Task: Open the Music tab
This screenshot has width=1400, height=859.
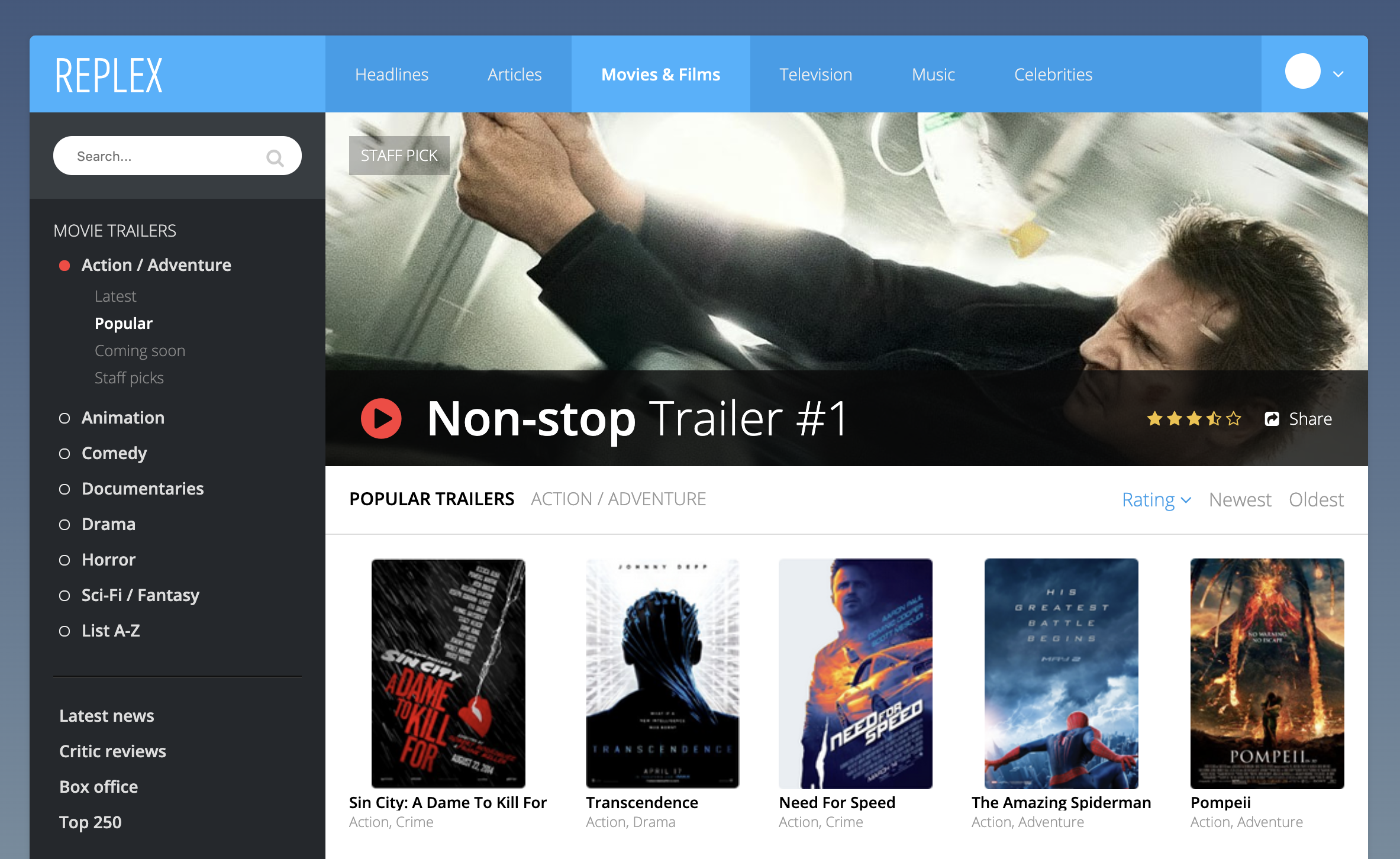Action: pyautogui.click(x=933, y=75)
